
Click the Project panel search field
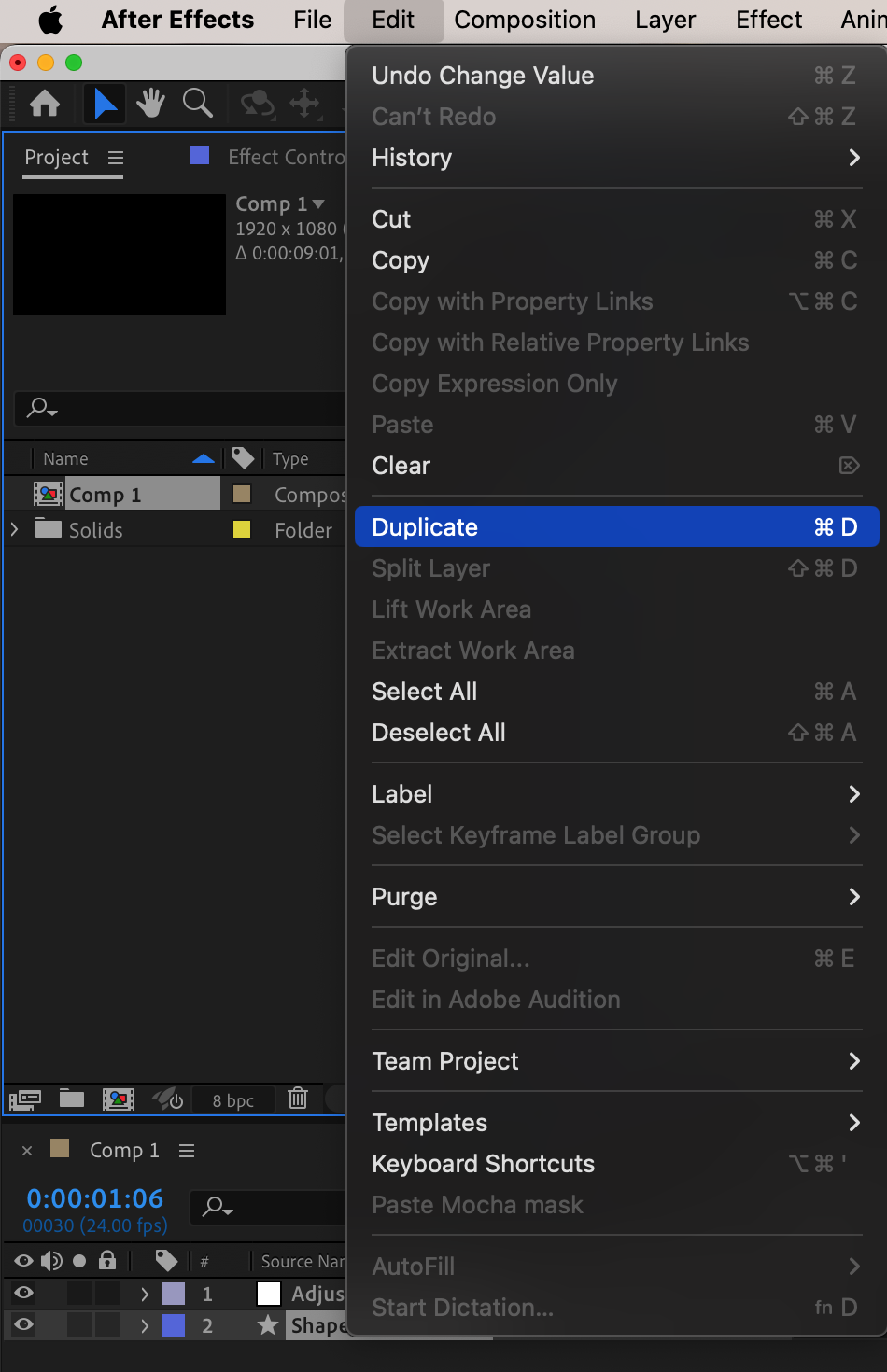[187, 408]
